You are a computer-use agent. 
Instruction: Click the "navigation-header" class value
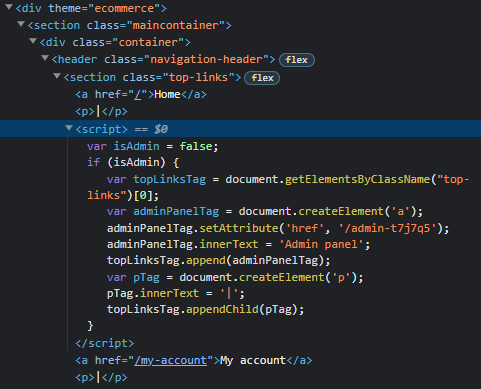(206, 59)
